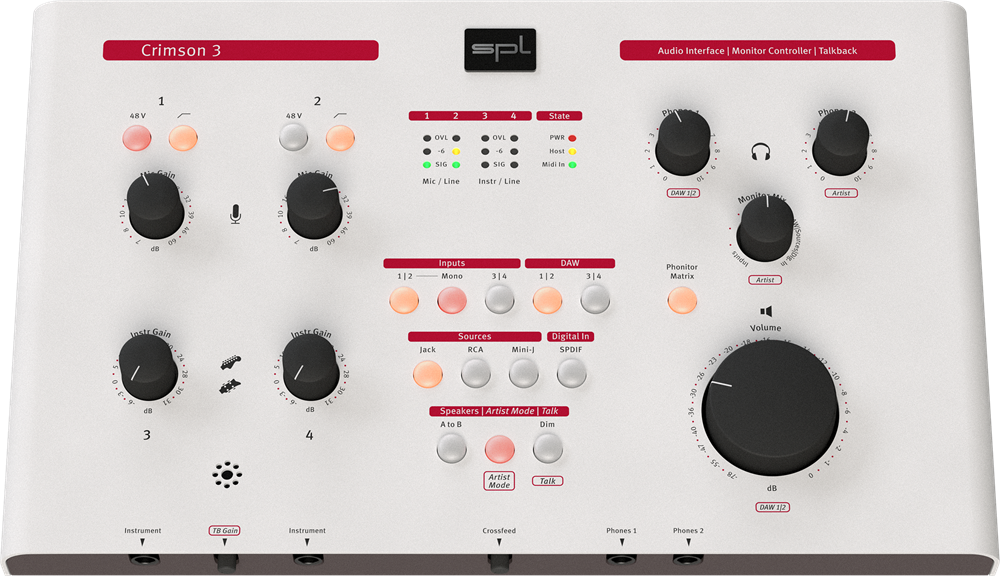The height and width of the screenshot is (576, 1000).
Task: Adjust channel 2 Mic Gain knob
Action: (314, 206)
